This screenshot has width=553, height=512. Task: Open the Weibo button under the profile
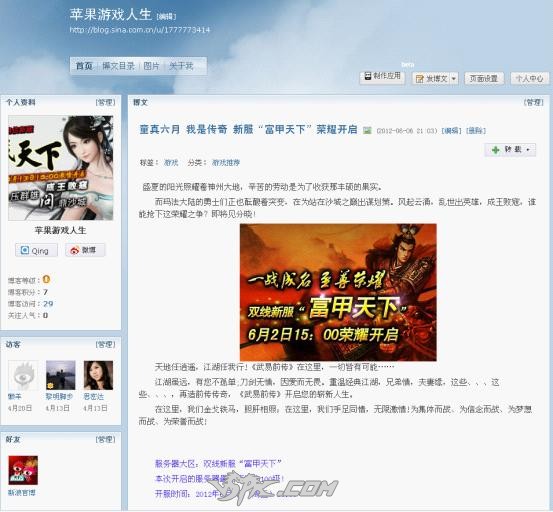pos(85,250)
